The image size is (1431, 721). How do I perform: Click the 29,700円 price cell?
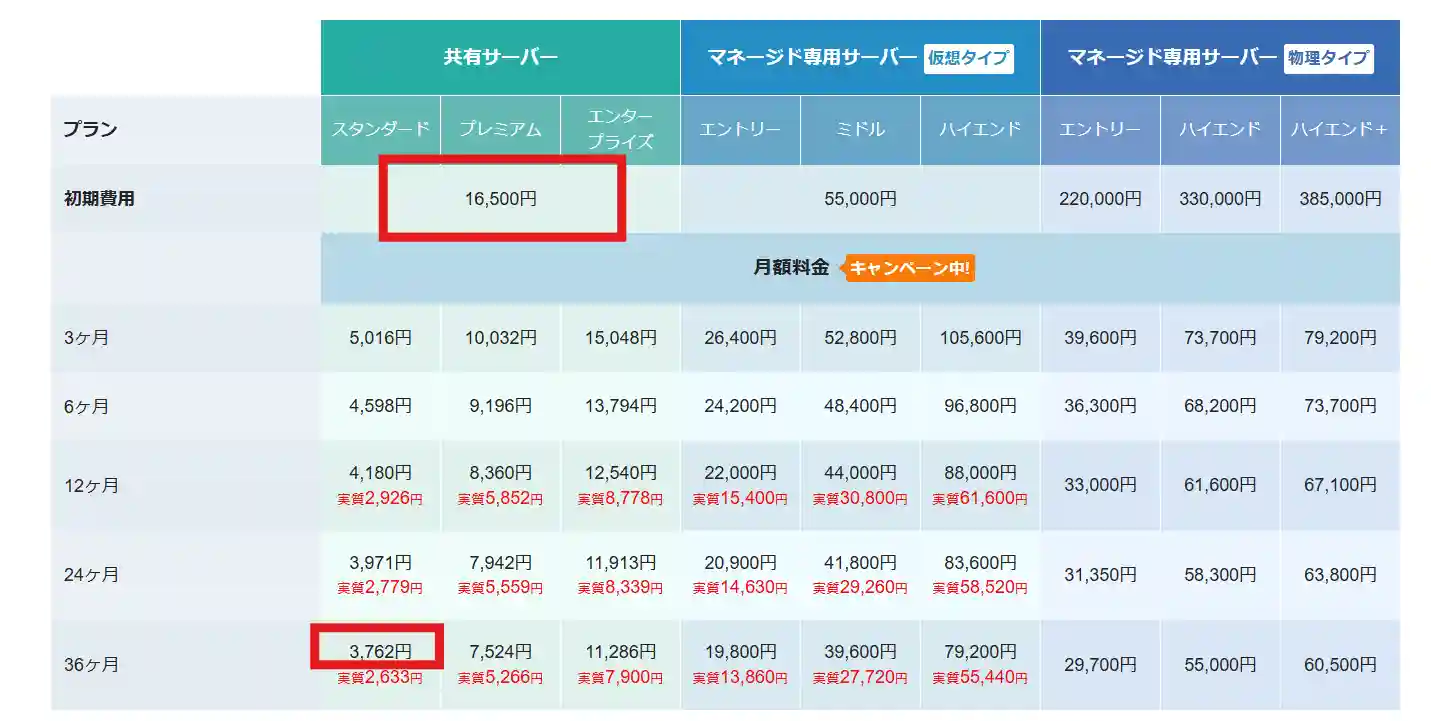1100,665
